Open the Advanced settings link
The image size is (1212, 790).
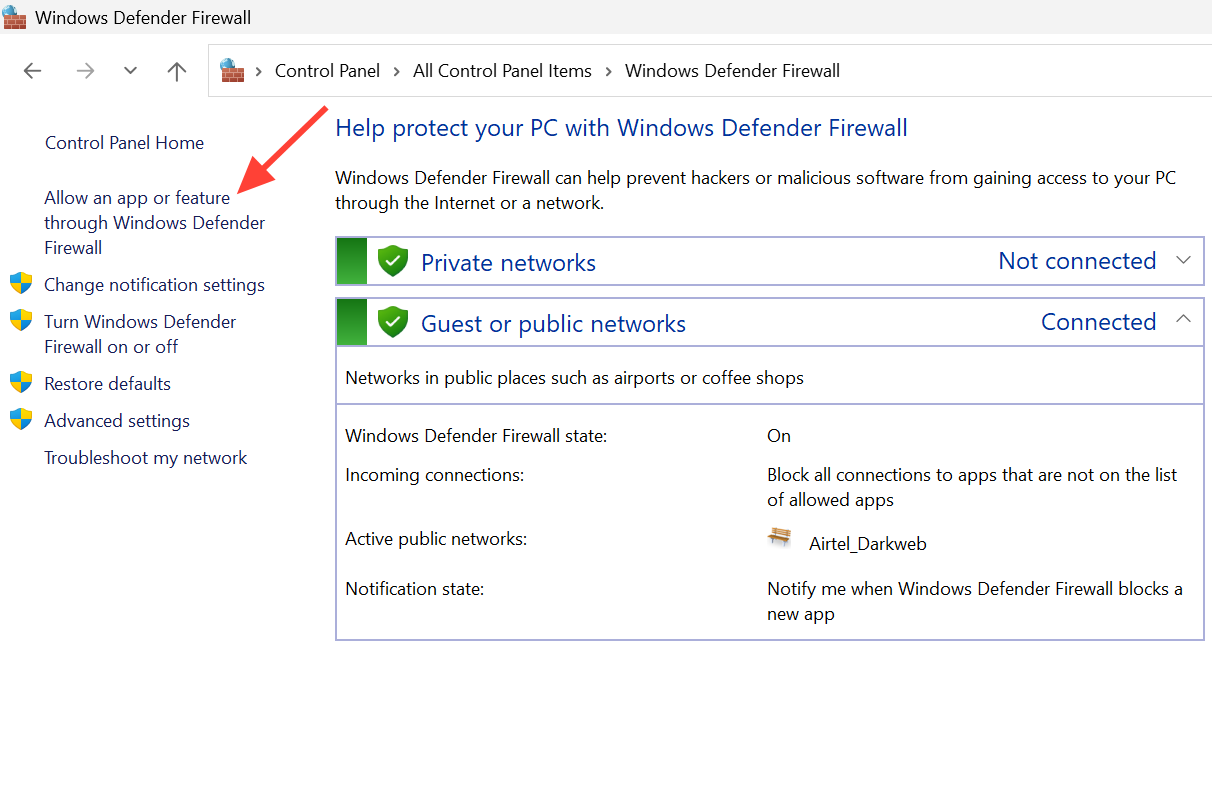(x=117, y=421)
